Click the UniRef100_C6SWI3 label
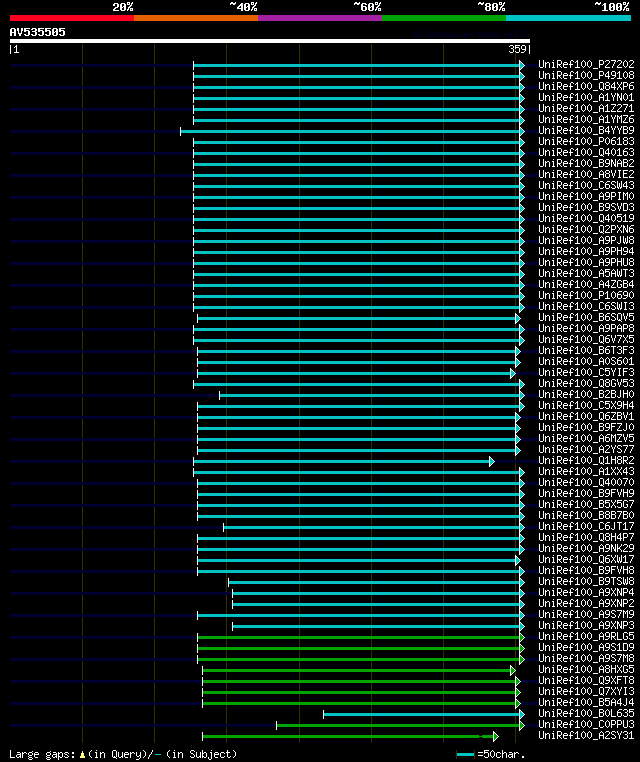Screen dimensions: 640x762 (x=586, y=306)
